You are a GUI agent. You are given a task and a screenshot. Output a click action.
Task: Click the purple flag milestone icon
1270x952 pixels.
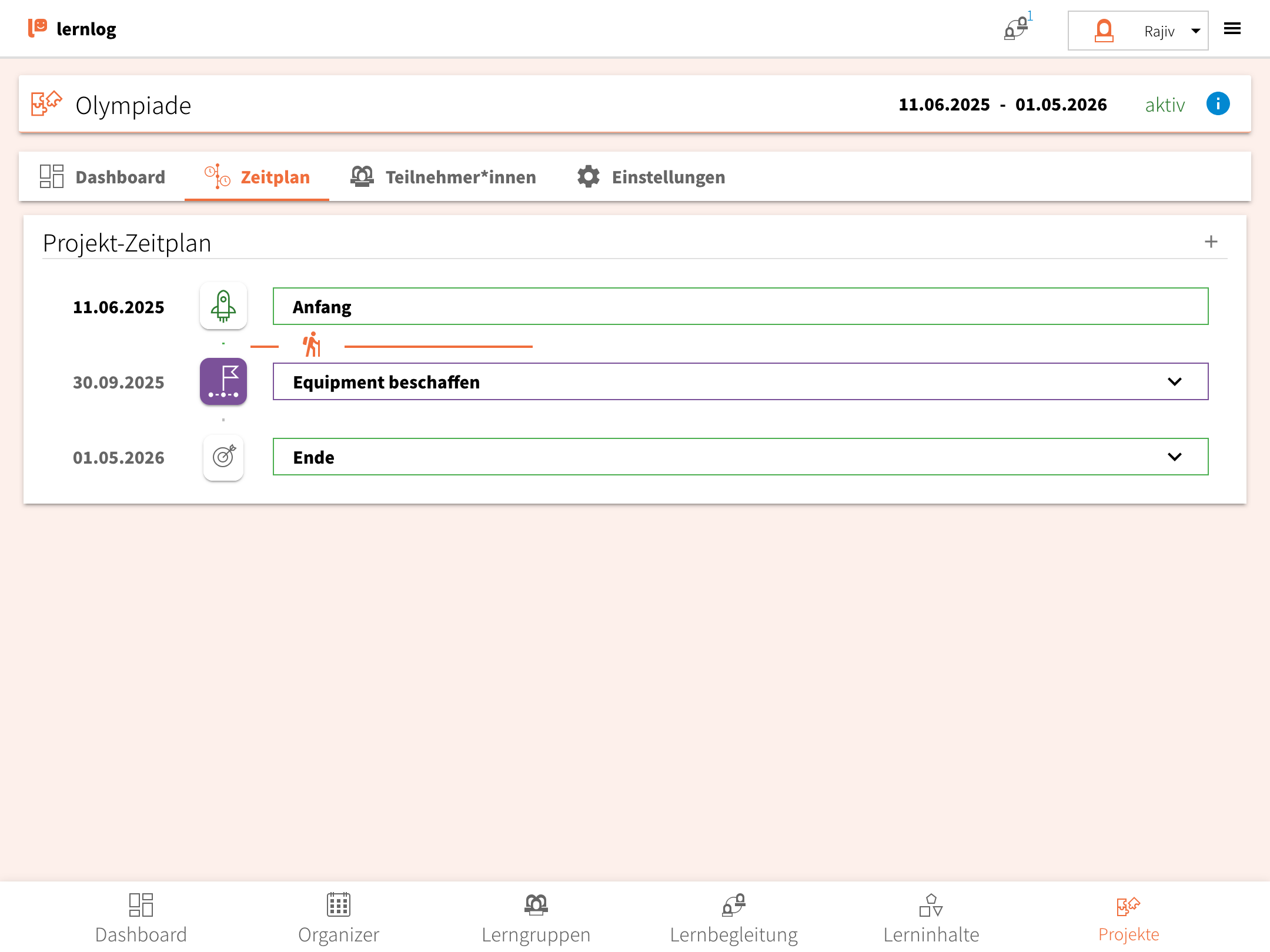(x=223, y=381)
